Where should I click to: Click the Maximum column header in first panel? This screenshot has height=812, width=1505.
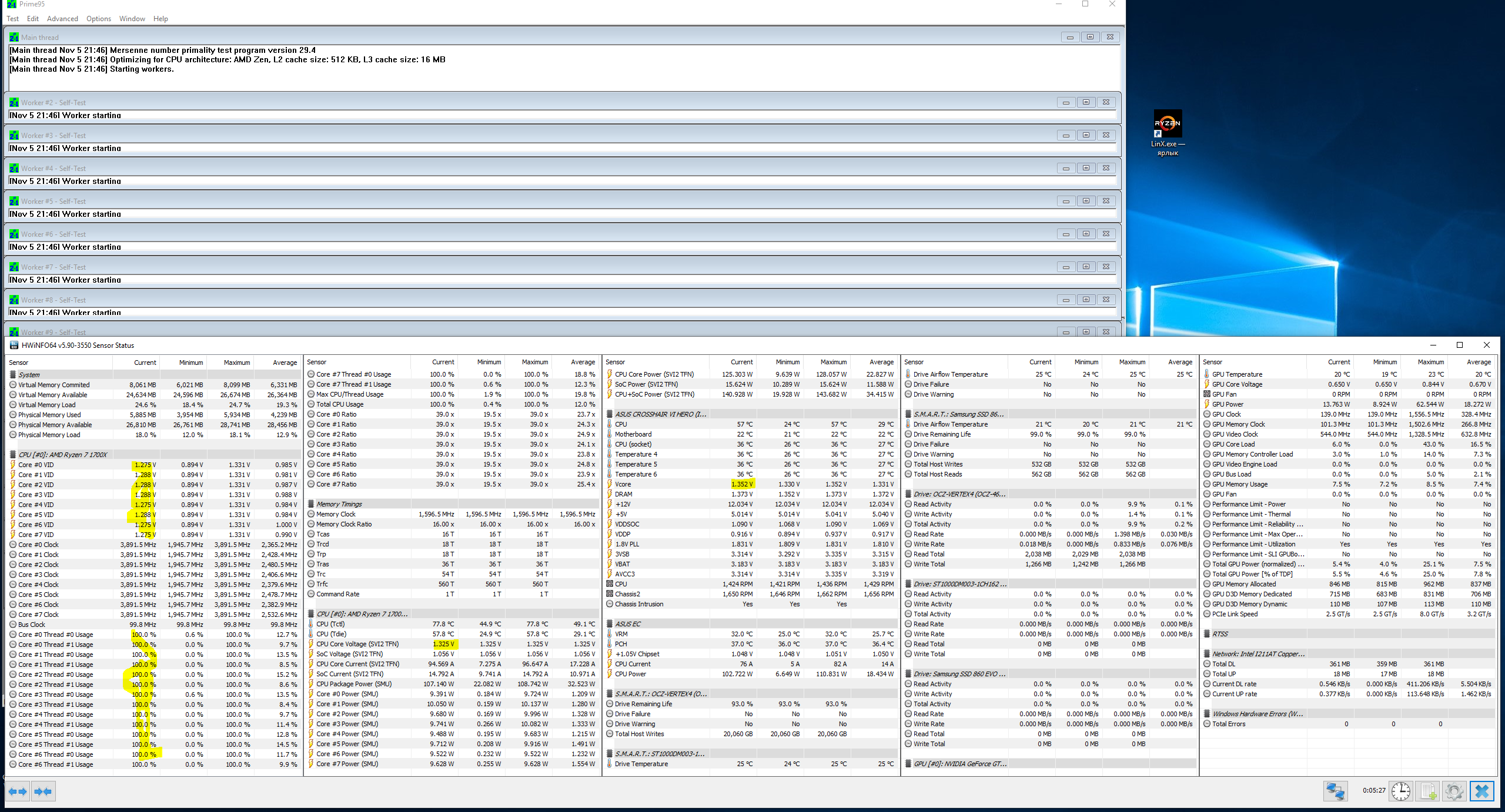coord(236,363)
